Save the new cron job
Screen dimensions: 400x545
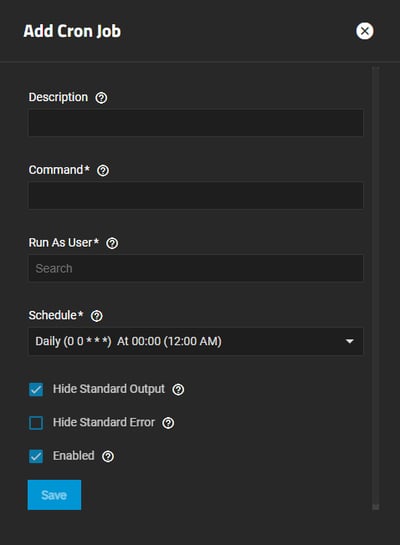(55, 495)
